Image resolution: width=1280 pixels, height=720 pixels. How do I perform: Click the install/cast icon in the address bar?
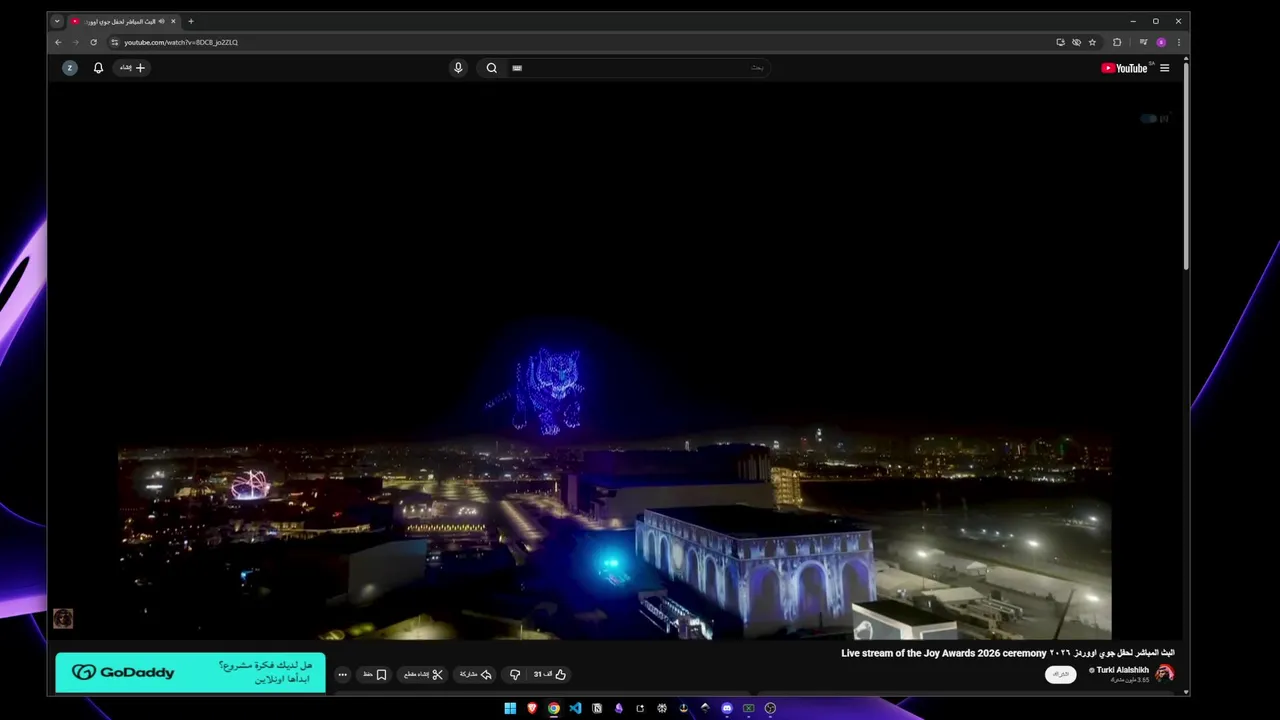pyautogui.click(x=1060, y=42)
